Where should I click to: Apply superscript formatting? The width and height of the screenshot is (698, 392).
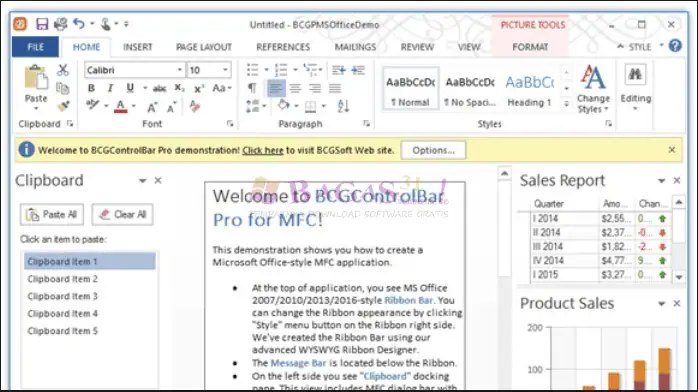click(x=199, y=89)
